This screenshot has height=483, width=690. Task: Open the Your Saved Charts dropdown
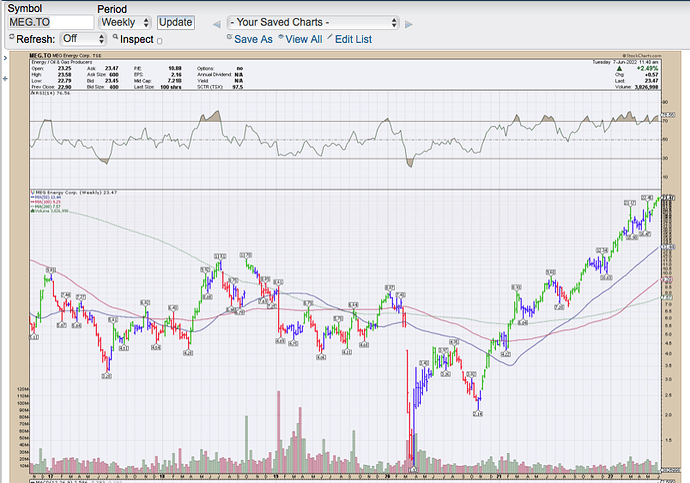[x=313, y=22]
